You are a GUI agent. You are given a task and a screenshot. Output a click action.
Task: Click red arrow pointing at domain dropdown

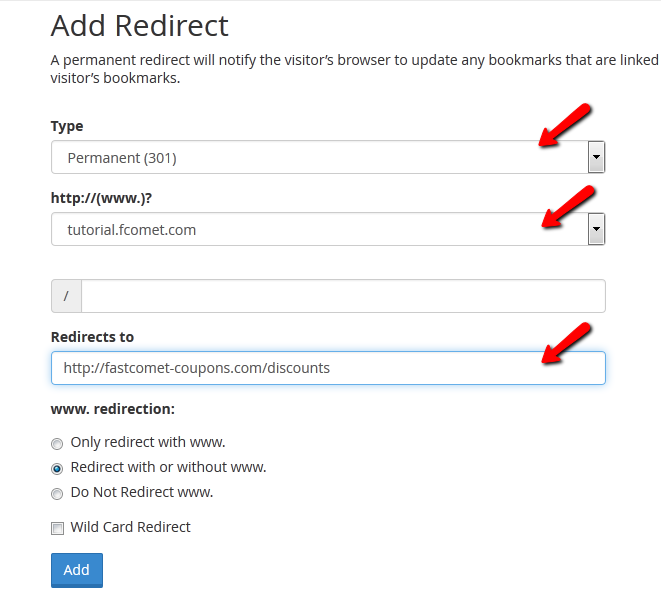(567, 206)
